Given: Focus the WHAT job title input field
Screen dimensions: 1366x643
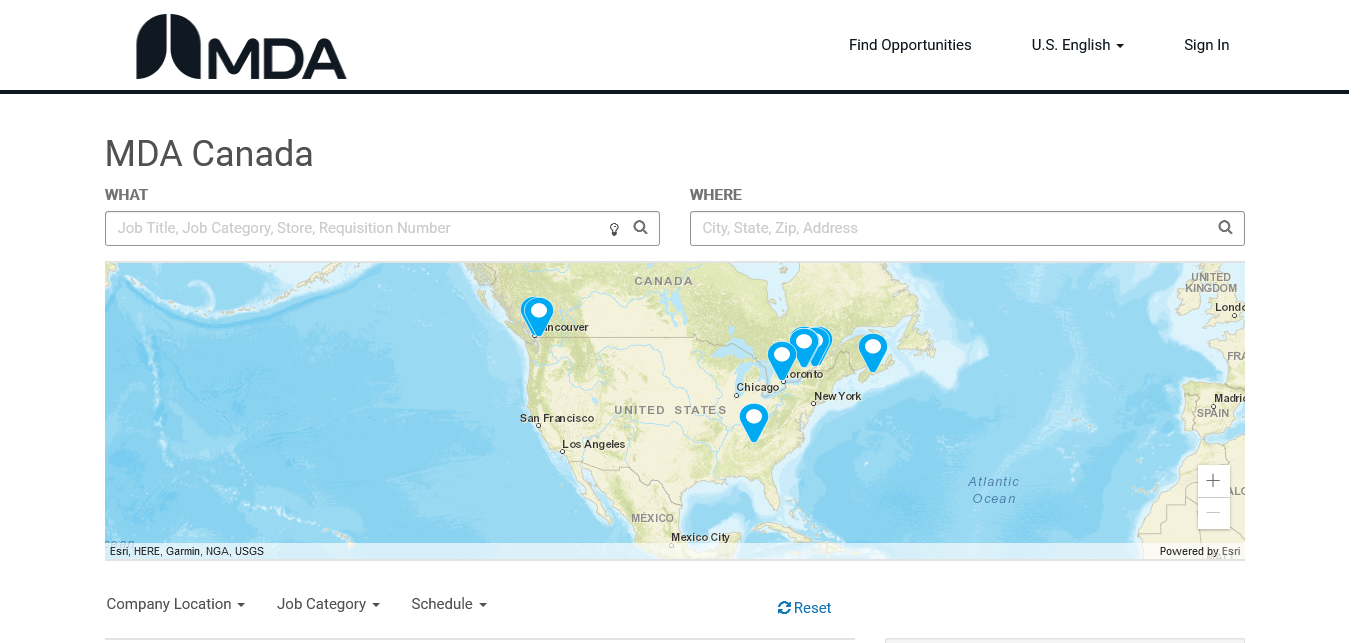Looking at the screenshot, I should 355,228.
